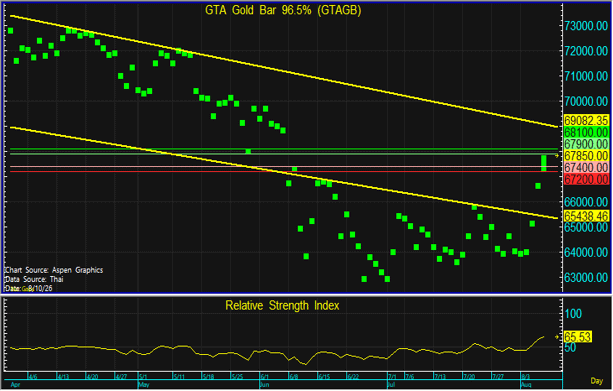Click the 4/6 date label
The image size is (613, 391).
33,377
